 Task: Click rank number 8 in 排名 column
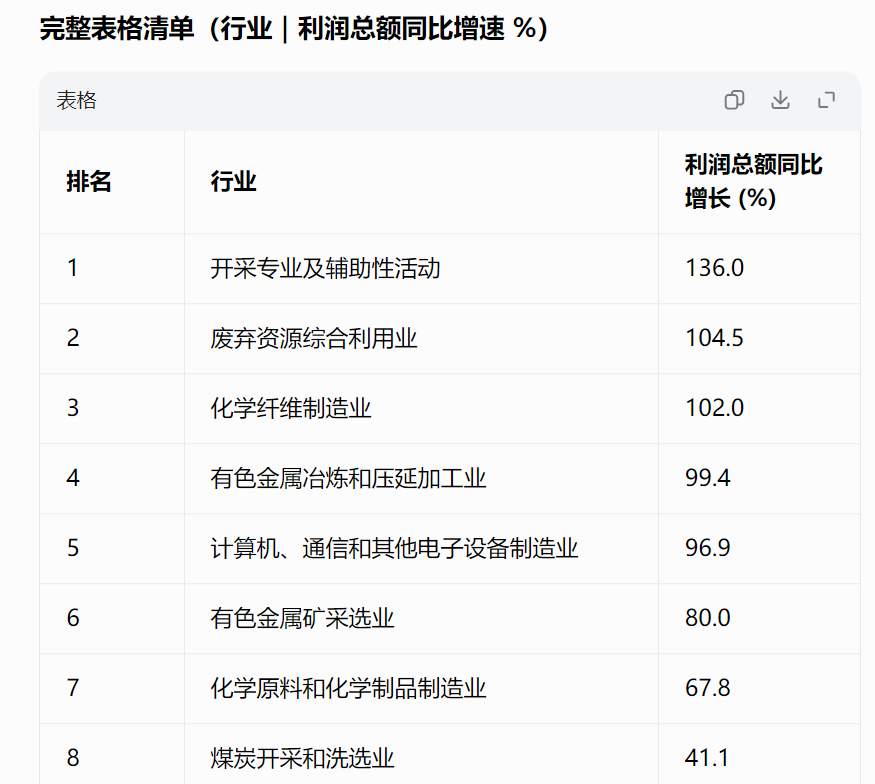pyautogui.click(x=73, y=758)
